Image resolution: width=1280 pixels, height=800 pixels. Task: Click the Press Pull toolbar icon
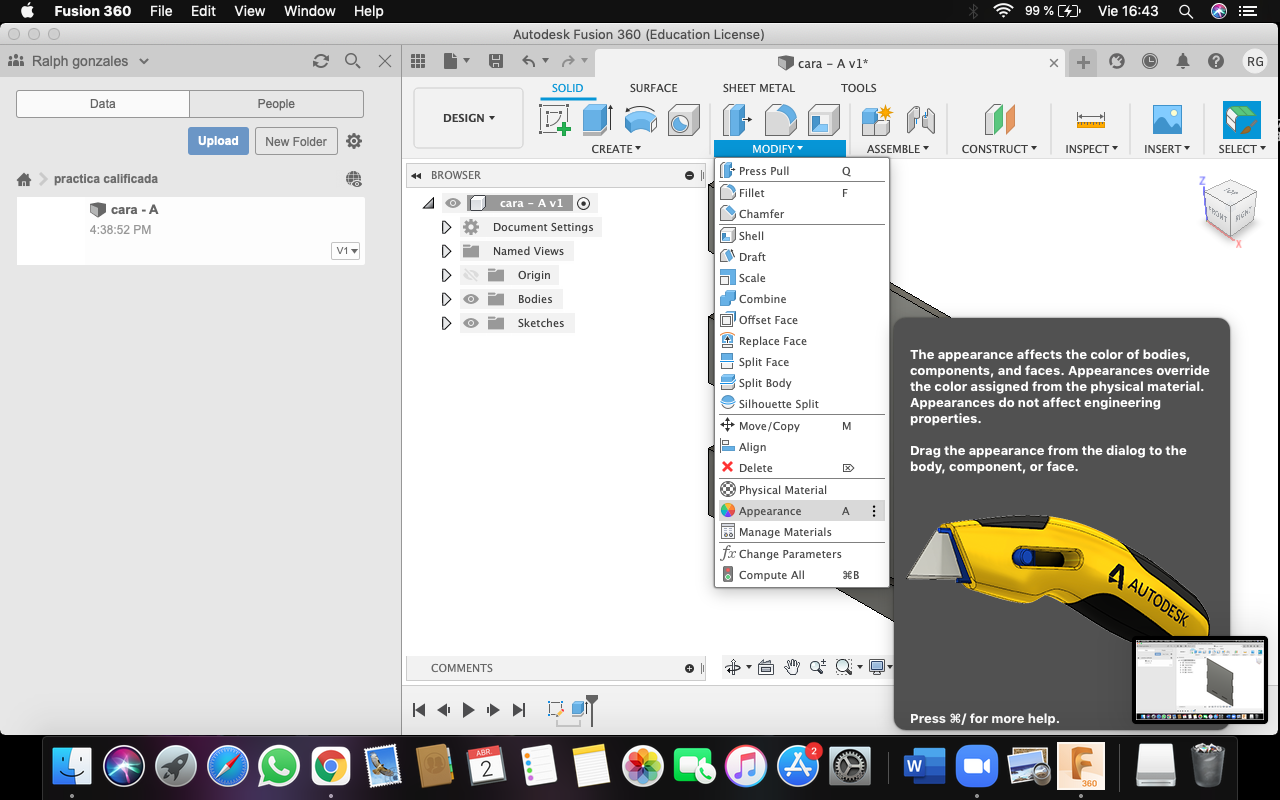[x=738, y=120]
